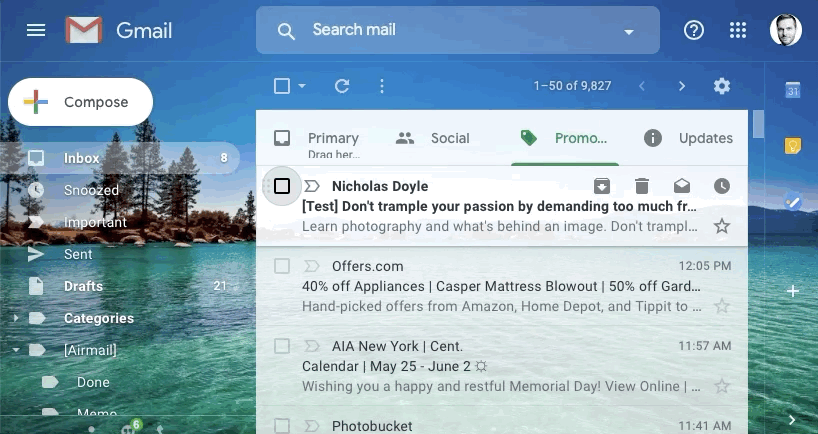Image resolution: width=818 pixels, height=434 pixels.
Task: Switch to the Promotions tab
Action: click(565, 138)
